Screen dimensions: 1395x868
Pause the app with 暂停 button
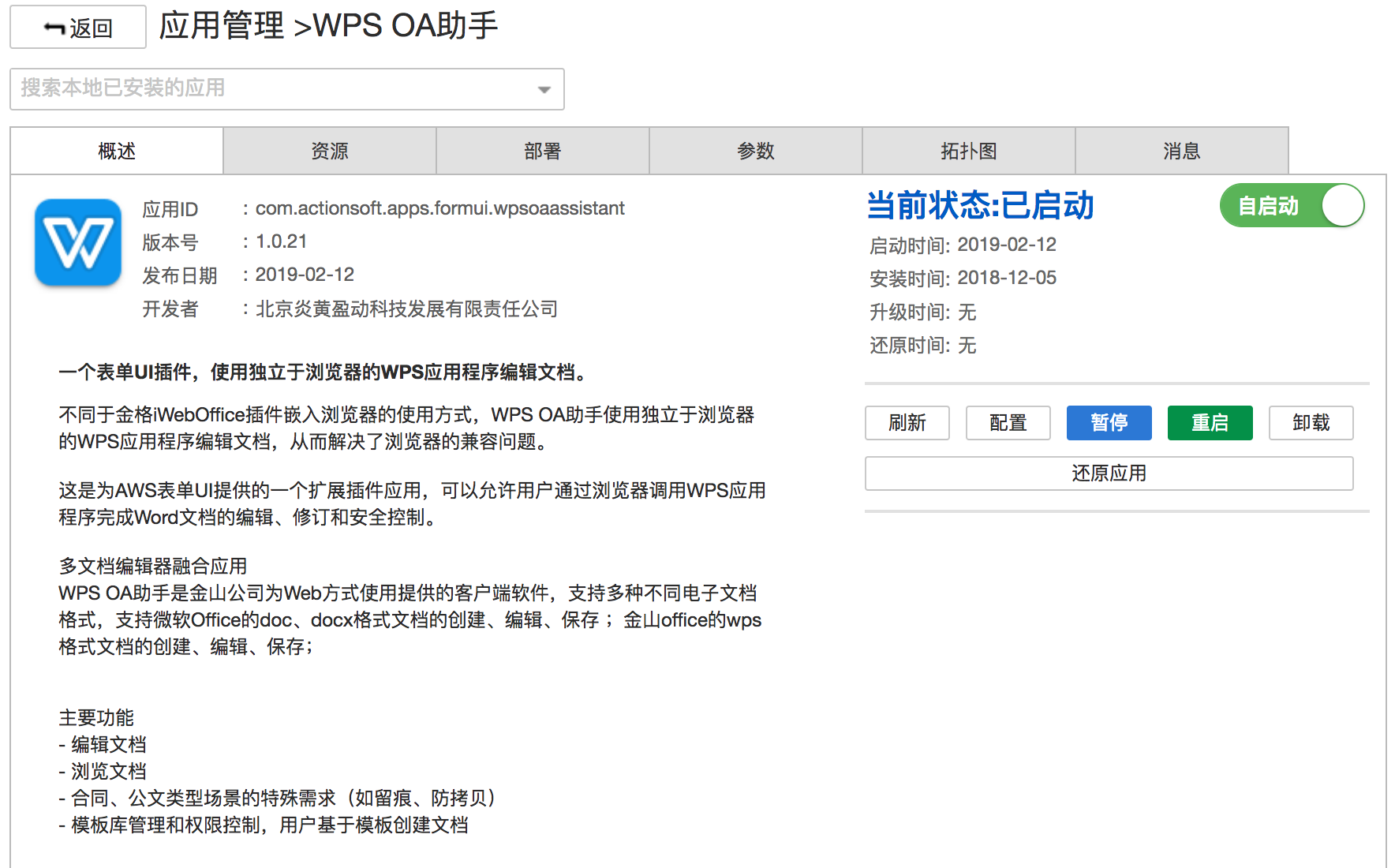click(1109, 423)
